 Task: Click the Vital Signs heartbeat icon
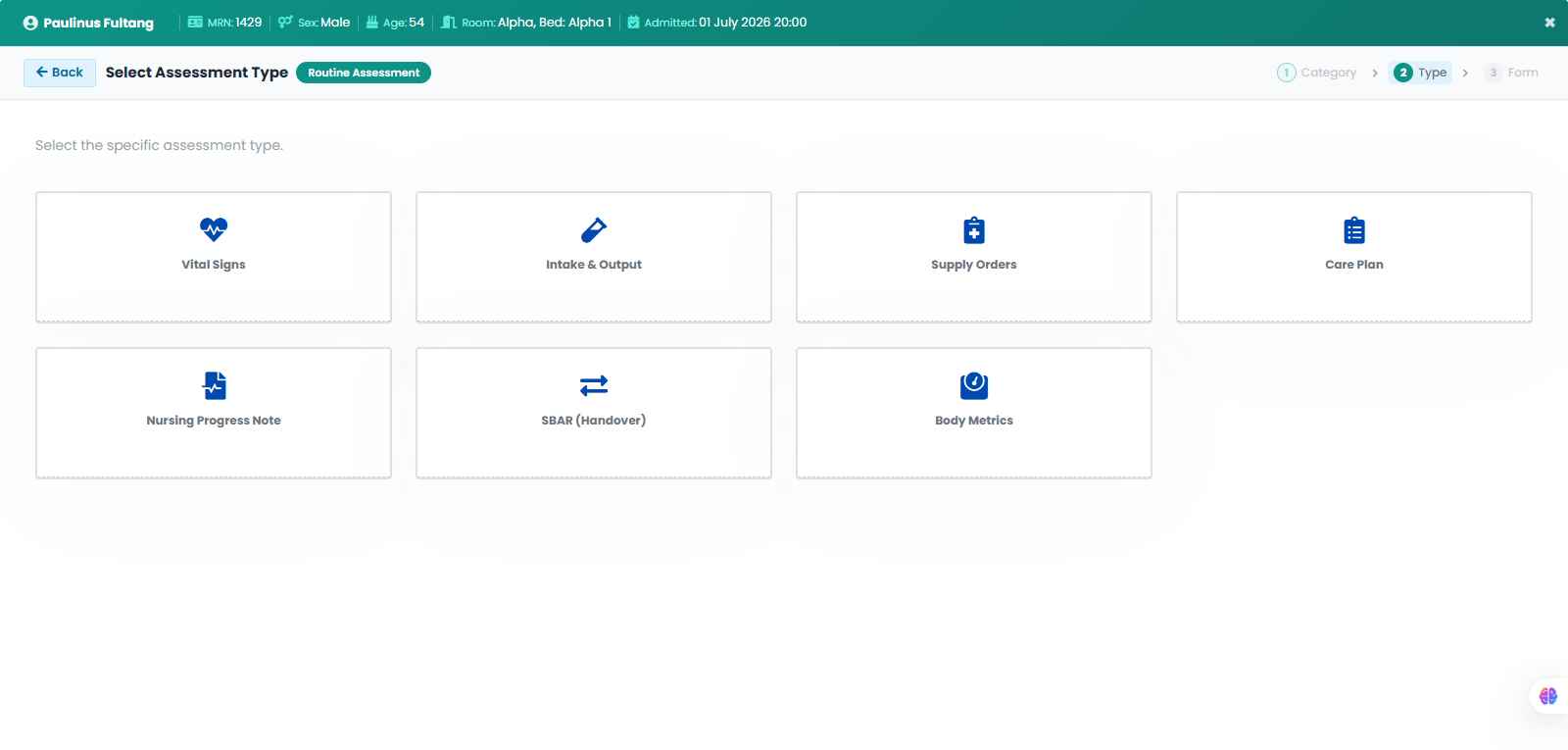point(214,229)
